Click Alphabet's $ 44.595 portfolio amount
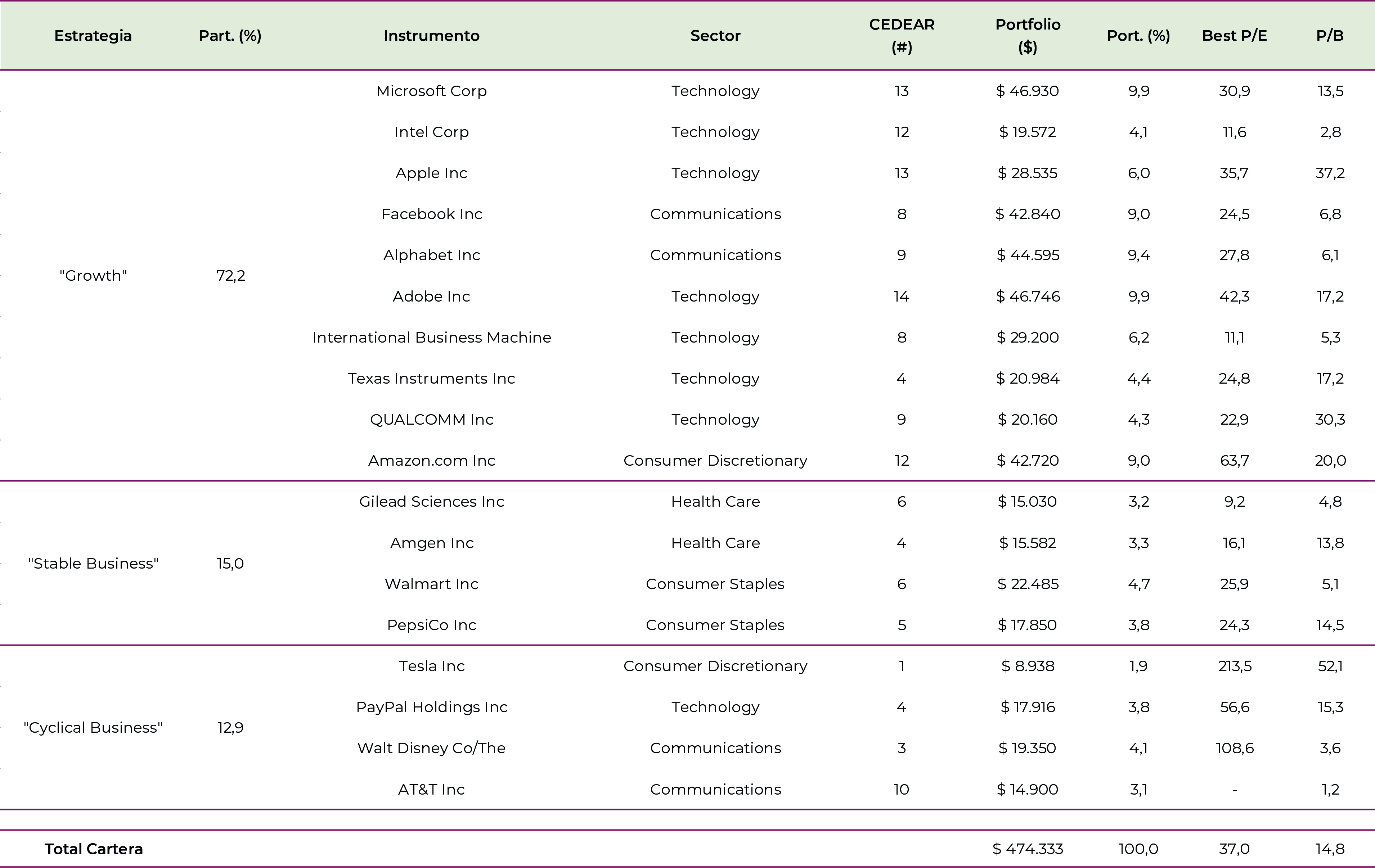The height and width of the screenshot is (868, 1375). (x=1027, y=255)
